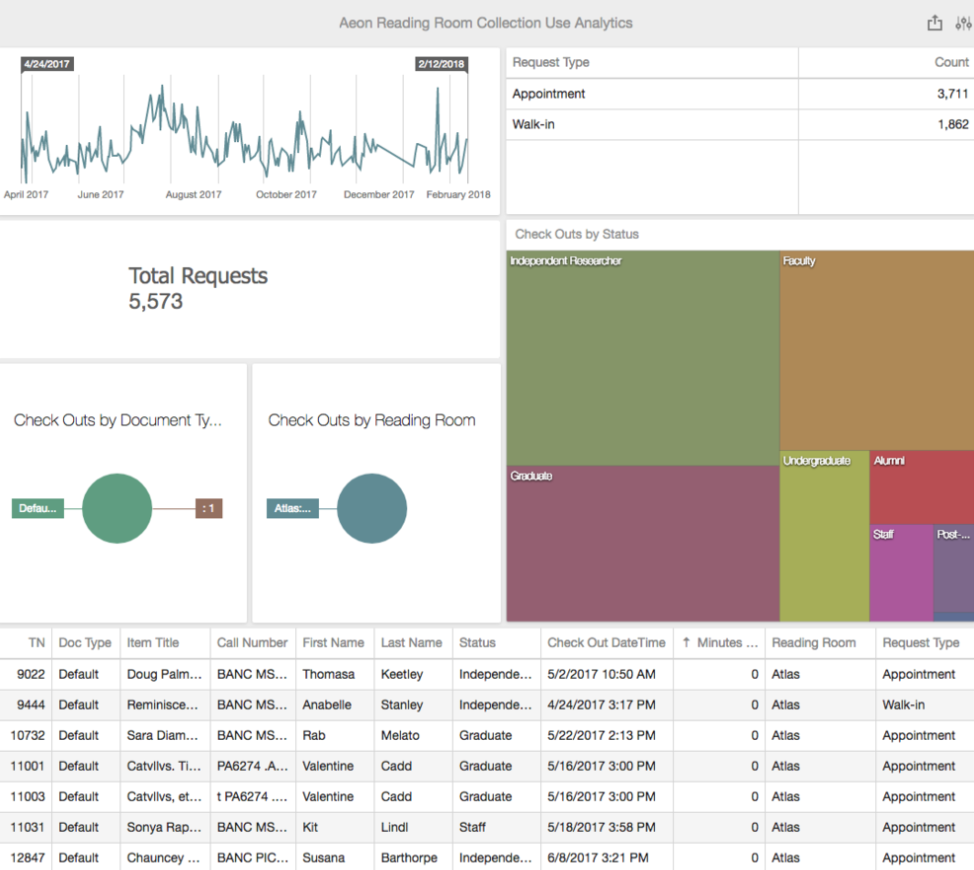Click the share/export icon in header
974x870 pixels.
pyautogui.click(x=935, y=23)
